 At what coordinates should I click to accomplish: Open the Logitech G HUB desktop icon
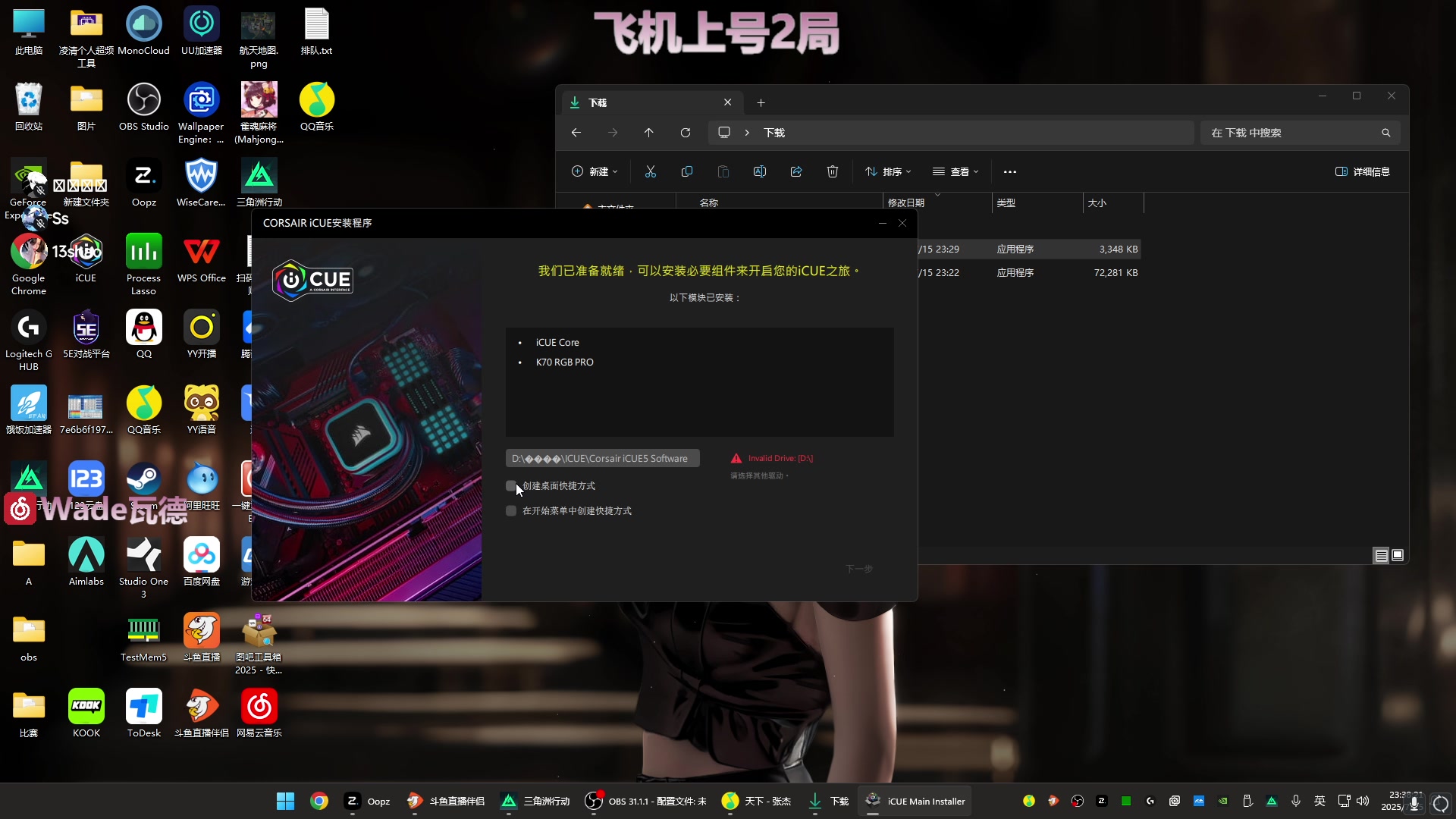click(x=29, y=340)
